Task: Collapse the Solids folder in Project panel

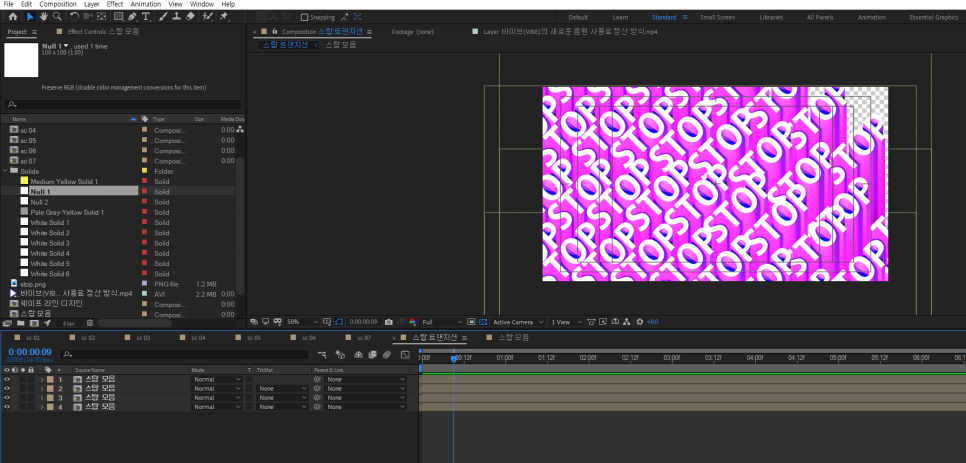Action: pos(6,171)
